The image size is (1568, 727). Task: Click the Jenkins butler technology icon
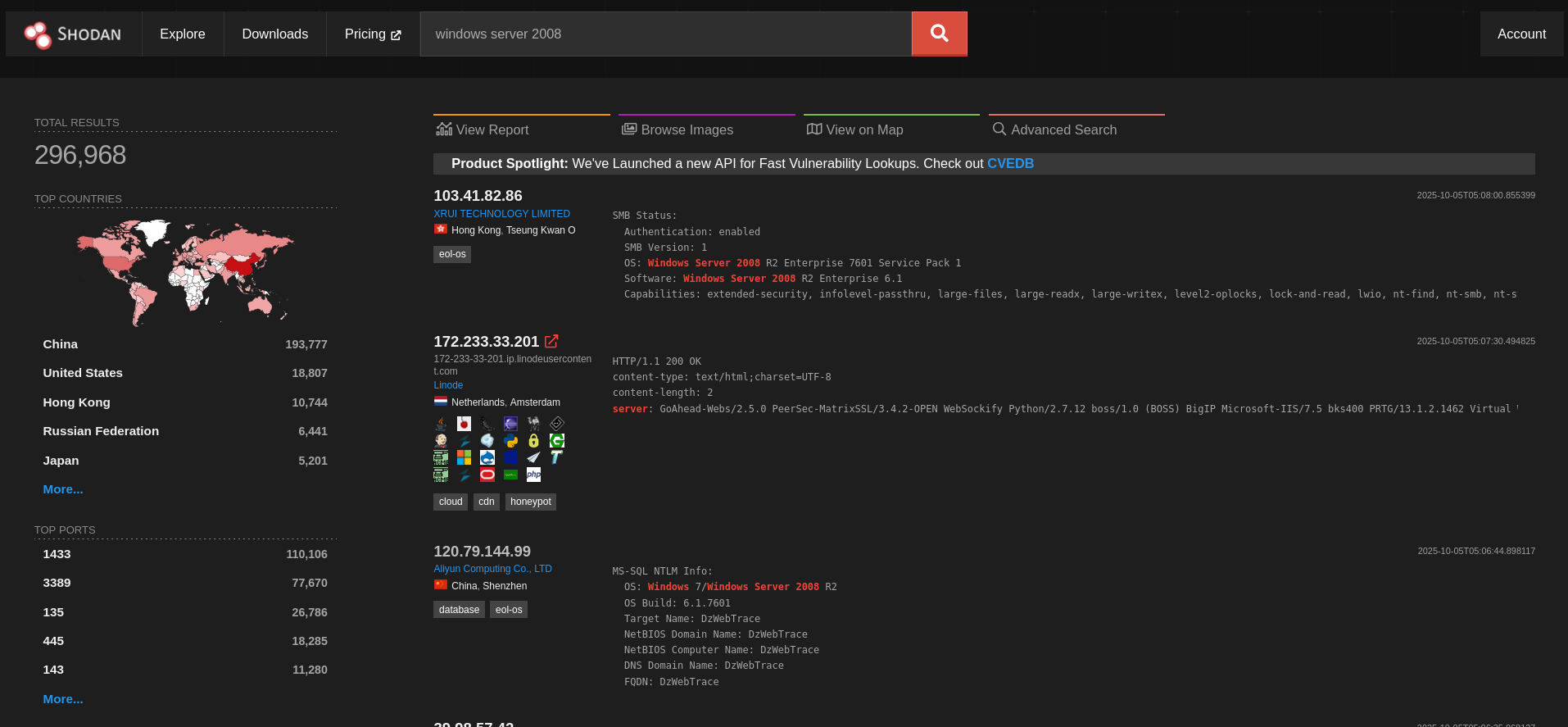click(441, 440)
